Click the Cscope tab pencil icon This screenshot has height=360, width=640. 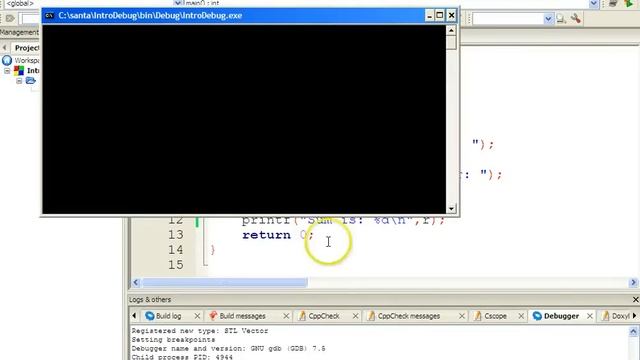(x=478, y=316)
